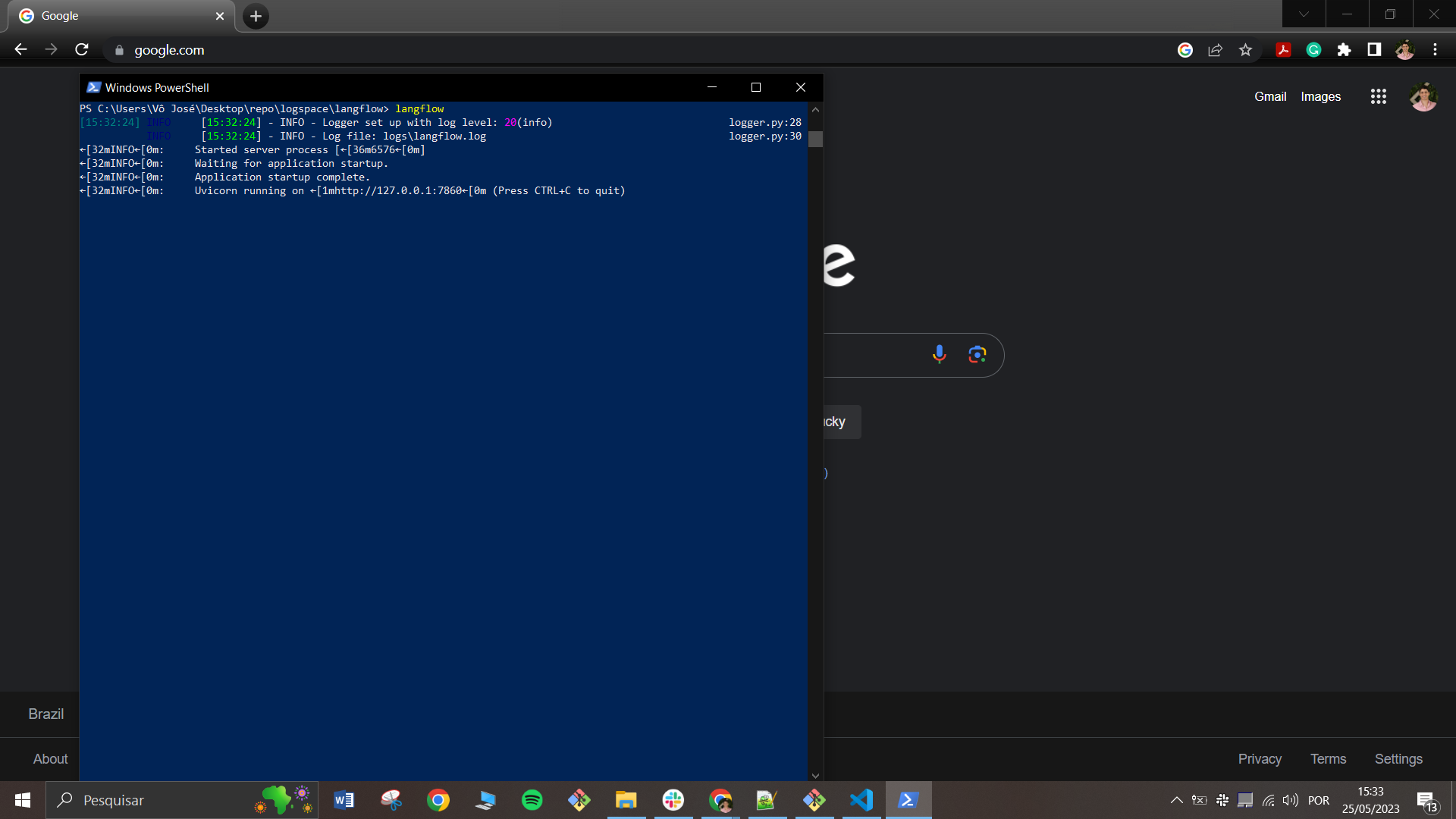Reload the current page
This screenshot has width=1456, height=819.
pos(82,50)
